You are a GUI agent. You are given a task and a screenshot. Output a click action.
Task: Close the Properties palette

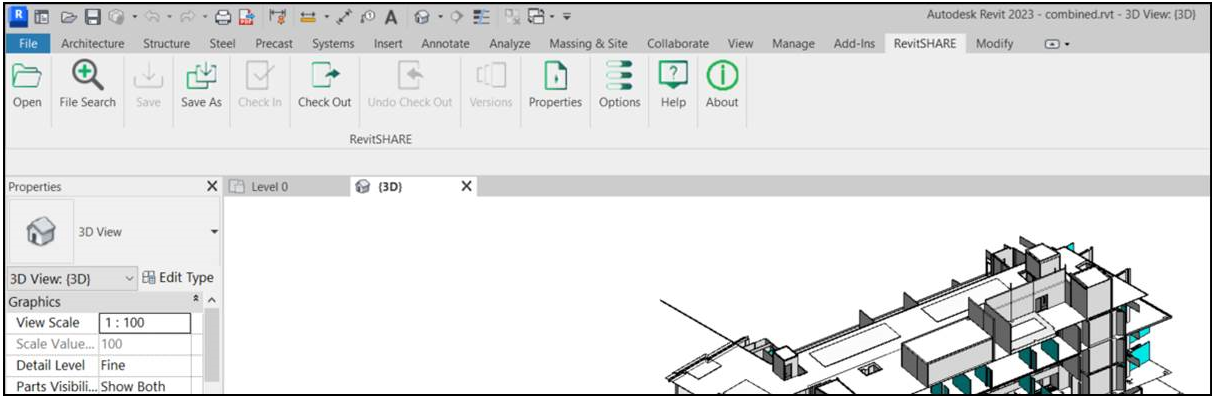coord(212,186)
